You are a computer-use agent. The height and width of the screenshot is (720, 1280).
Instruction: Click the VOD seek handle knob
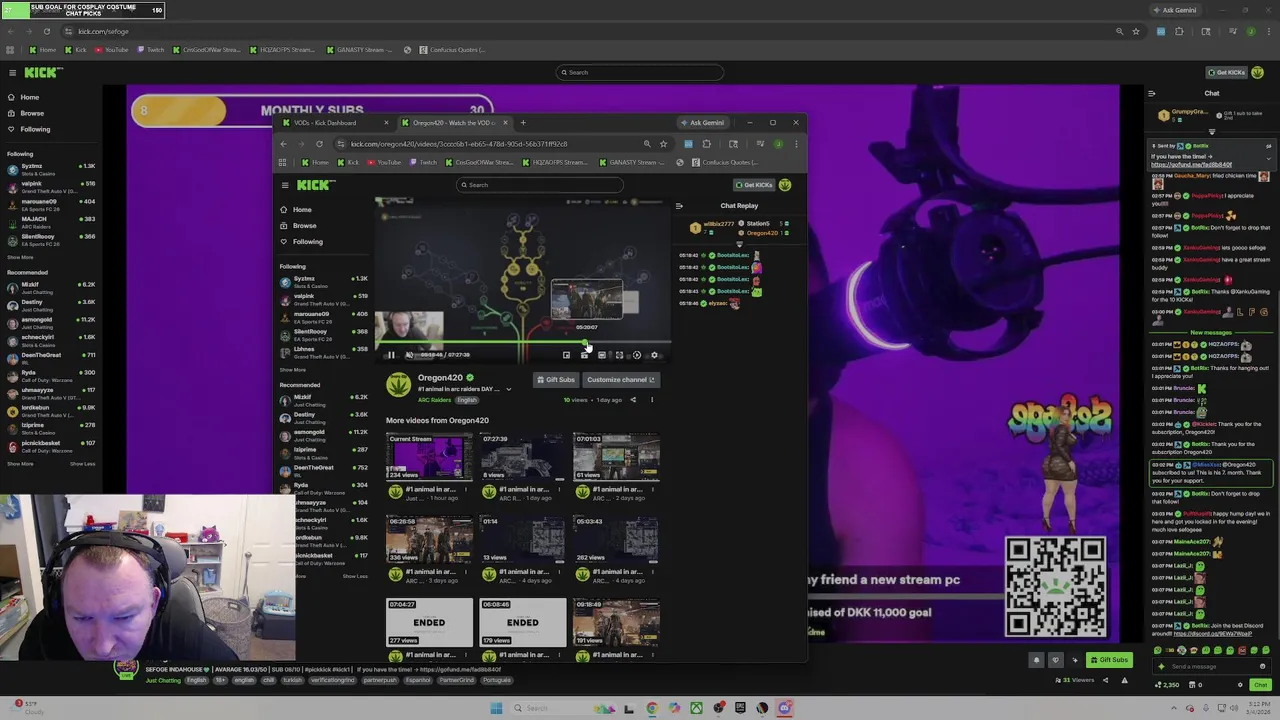pos(585,344)
